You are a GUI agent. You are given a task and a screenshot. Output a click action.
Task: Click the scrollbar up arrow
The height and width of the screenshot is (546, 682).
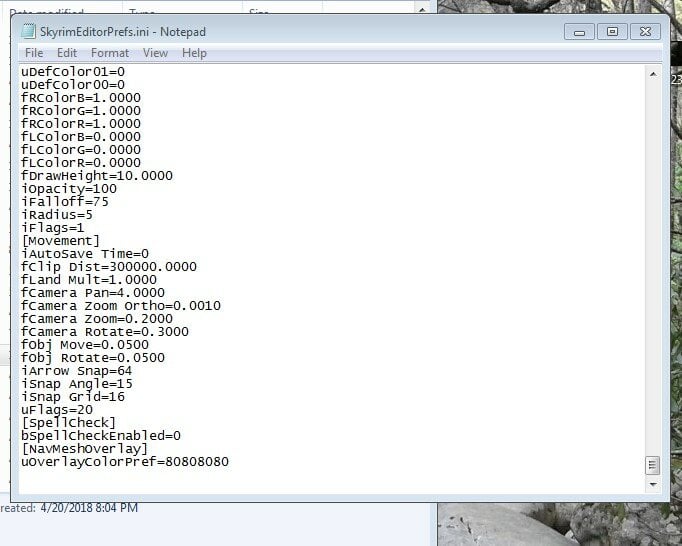653,74
